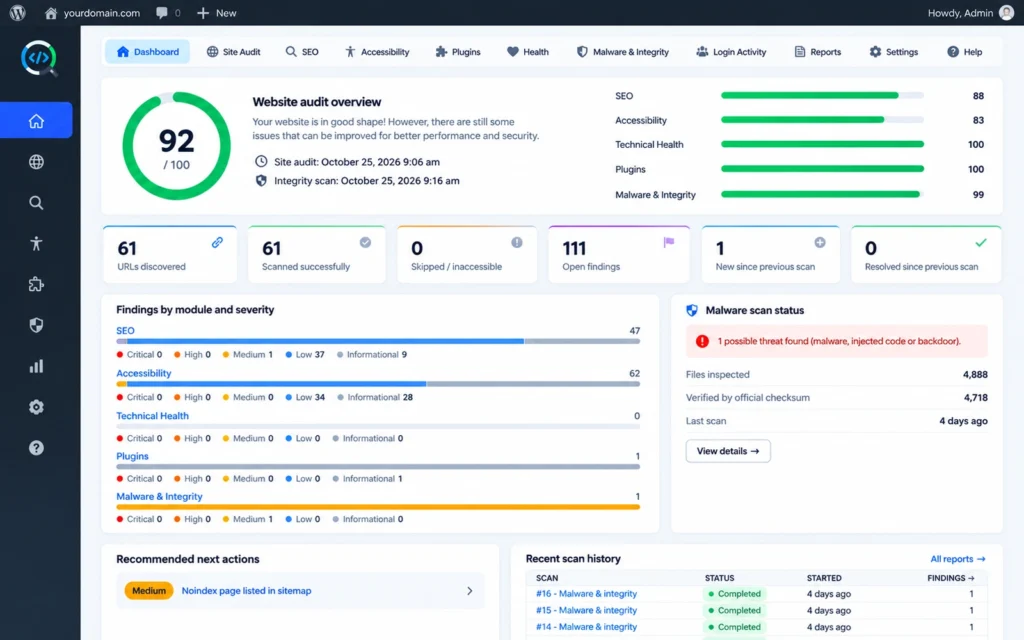The width and height of the screenshot is (1024, 640).
Task: Open Settings gear icon in sidebar
Action: 36,407
